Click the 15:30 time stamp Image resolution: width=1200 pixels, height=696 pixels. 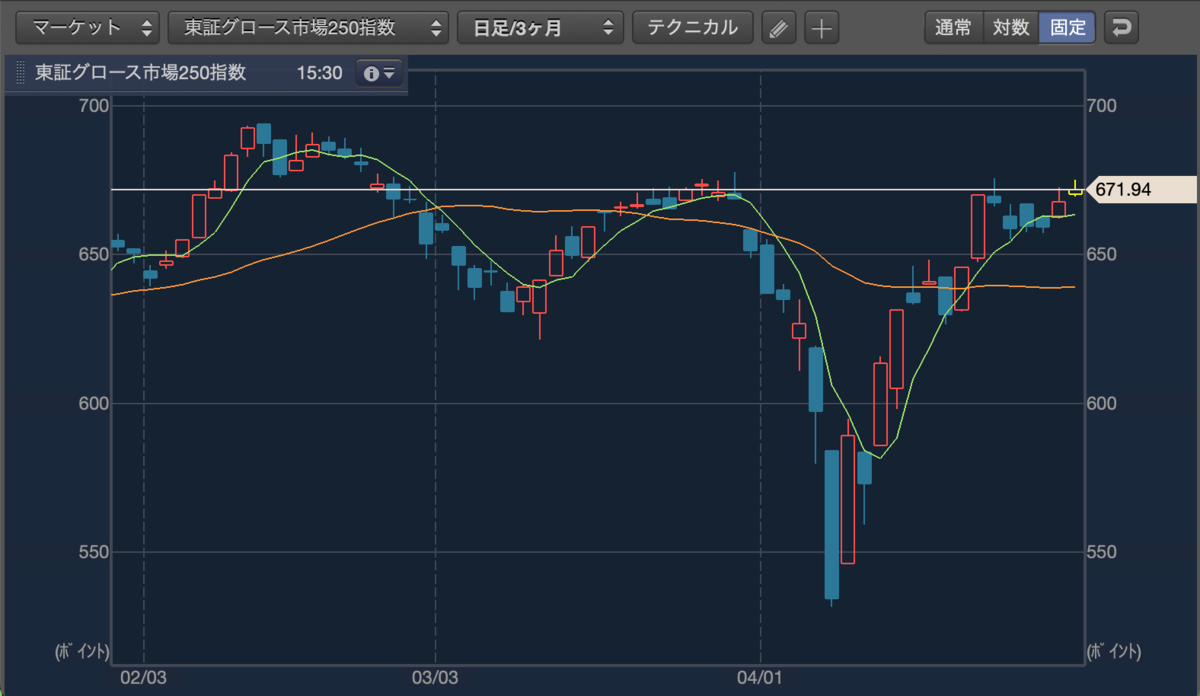coord(319,74)
